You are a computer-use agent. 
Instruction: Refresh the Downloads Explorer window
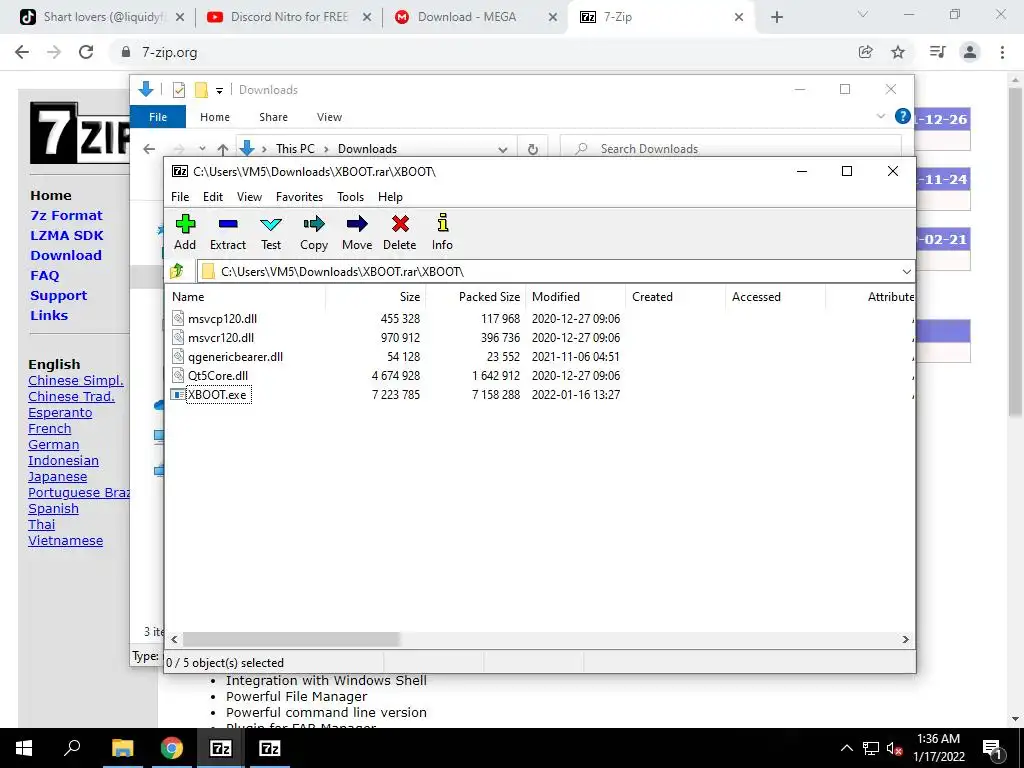(533, 150)
